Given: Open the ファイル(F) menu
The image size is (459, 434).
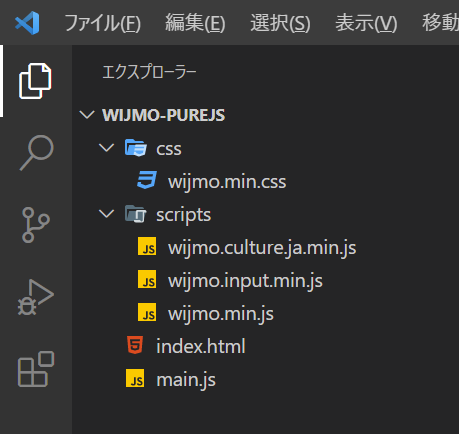Looking at the screenshot, I should click(103, 23).
